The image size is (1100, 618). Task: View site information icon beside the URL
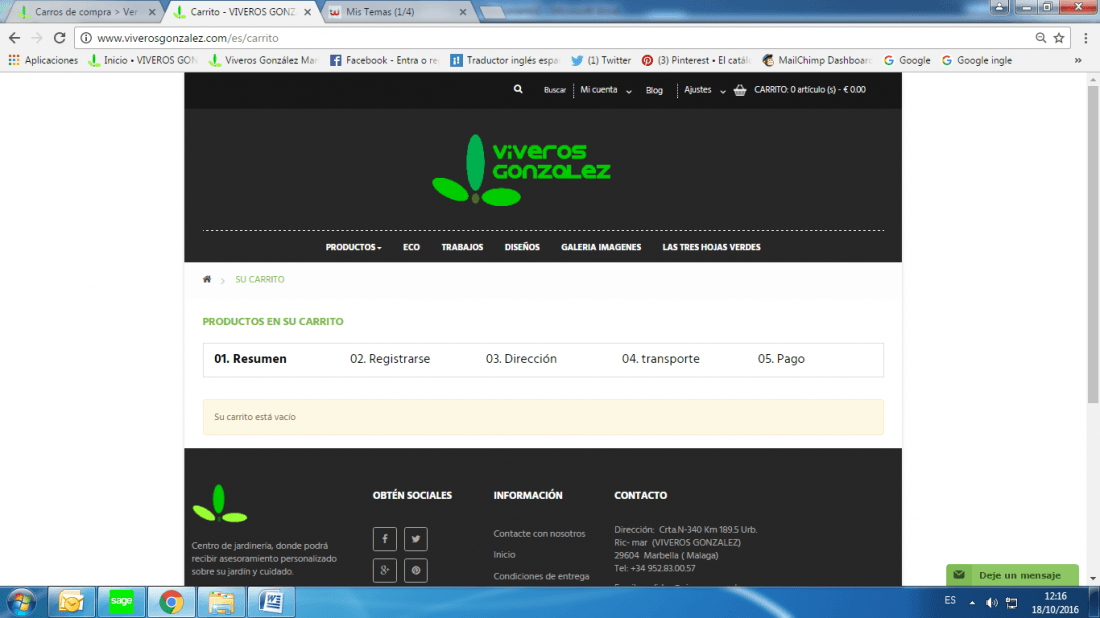(86, 38)
